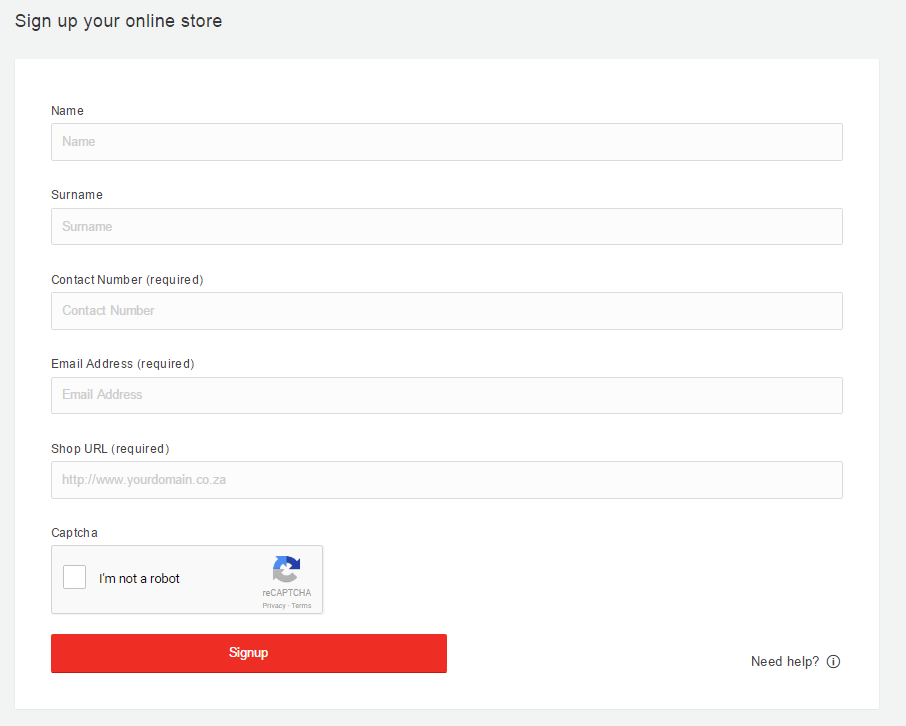Click the Captcha section label
Viewport: 906px width, 726px height.
tap(74, 532)
